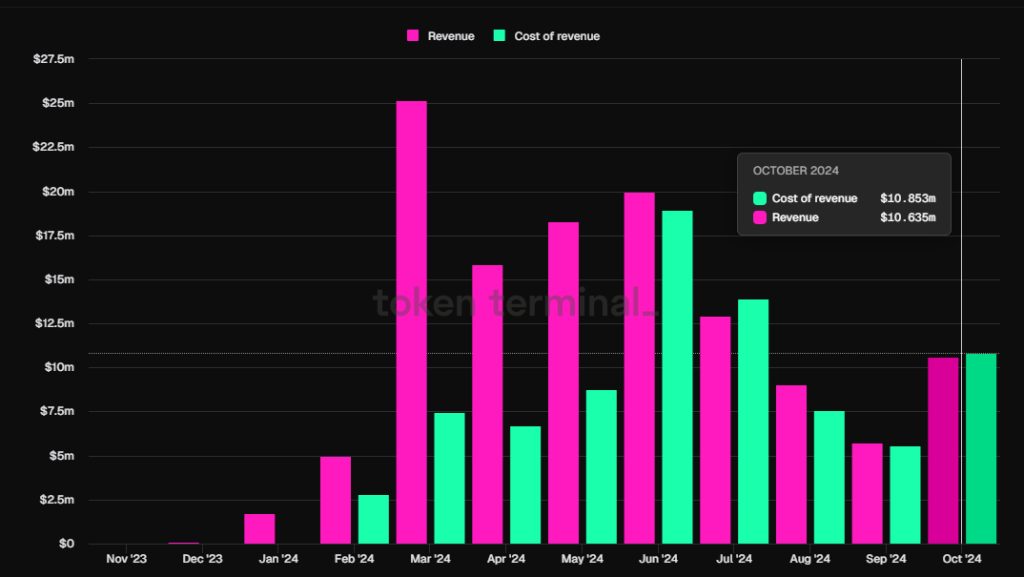Toggle the Revenue series legend label
Screen dimensions: 1024x577
pyautogui.click(x=450, y=36)
